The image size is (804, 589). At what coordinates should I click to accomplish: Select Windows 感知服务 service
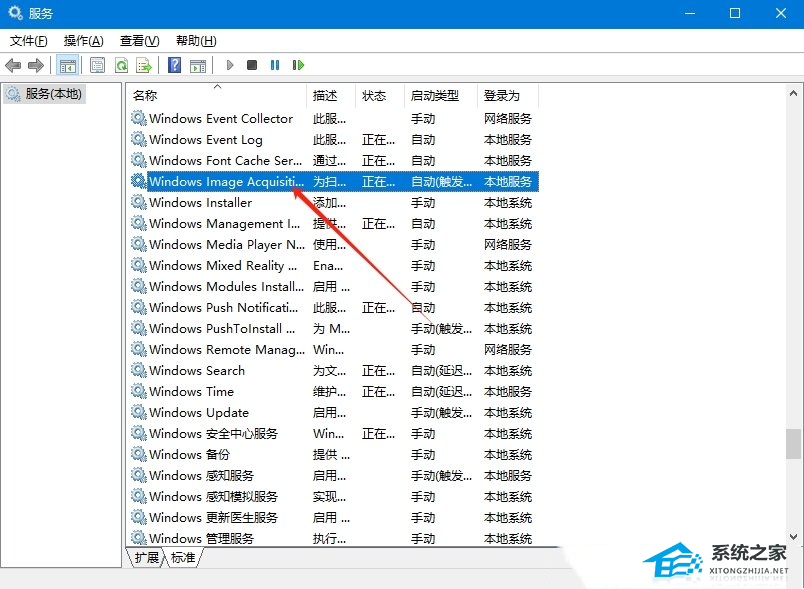(334, 476)
